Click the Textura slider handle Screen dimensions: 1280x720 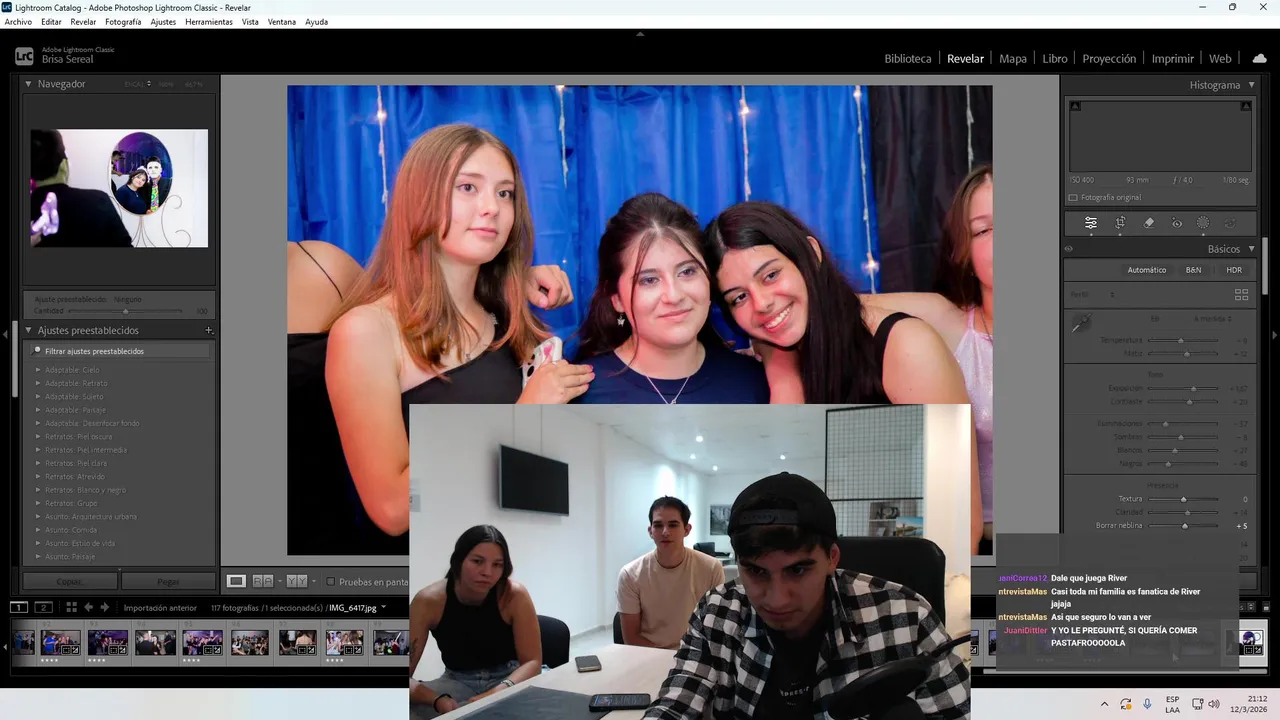[x=1184, y=499]
